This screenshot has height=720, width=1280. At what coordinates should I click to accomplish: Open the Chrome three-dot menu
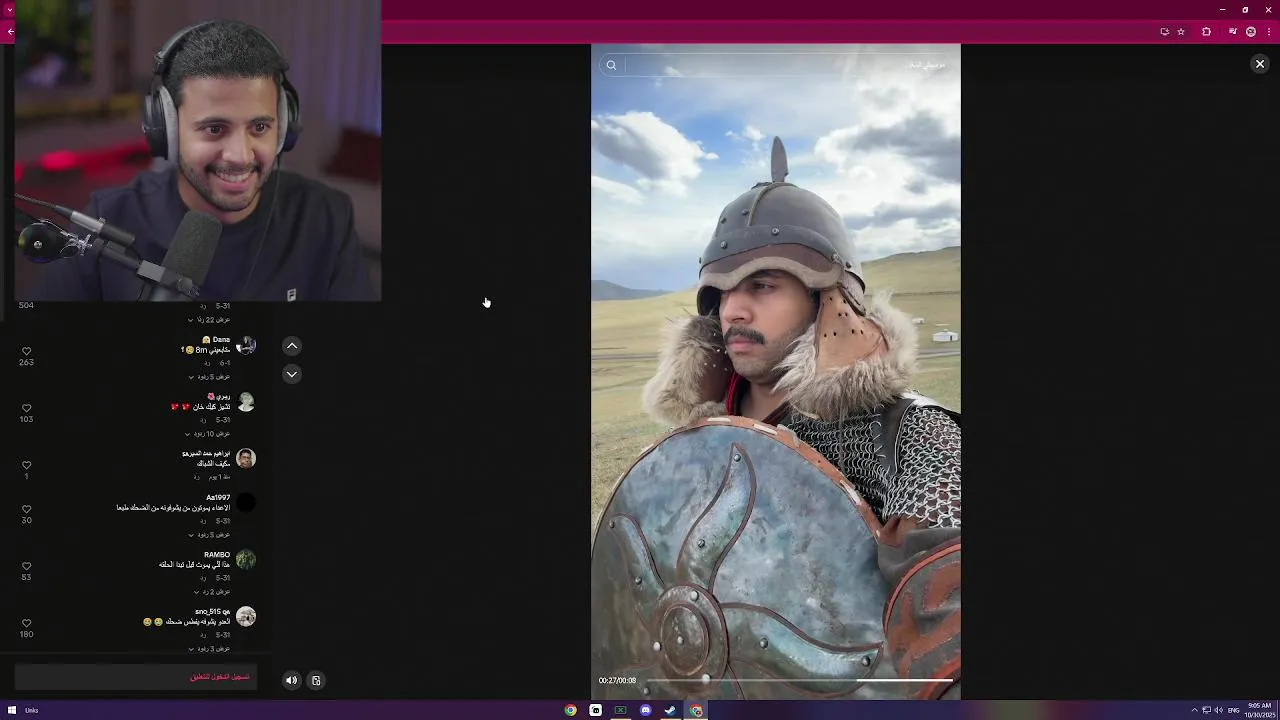click(x=1269, y=32)
